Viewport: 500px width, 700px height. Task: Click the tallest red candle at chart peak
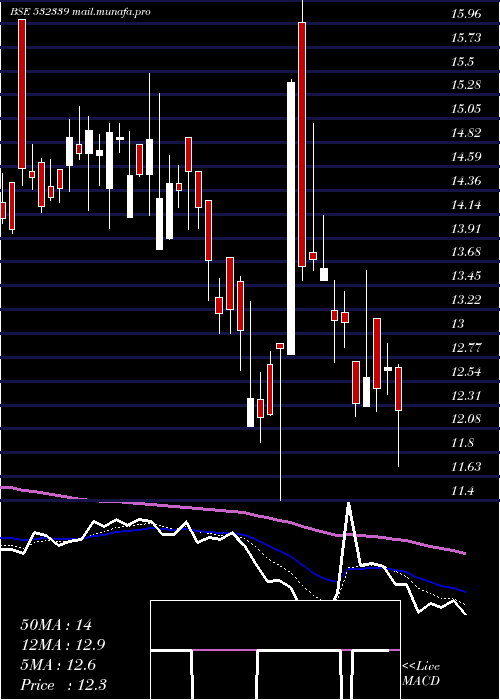click(x=302, y=144)
